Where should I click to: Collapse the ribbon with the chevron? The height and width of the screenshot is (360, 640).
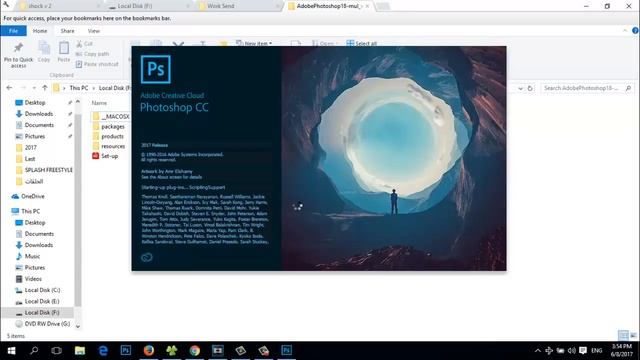625,31
